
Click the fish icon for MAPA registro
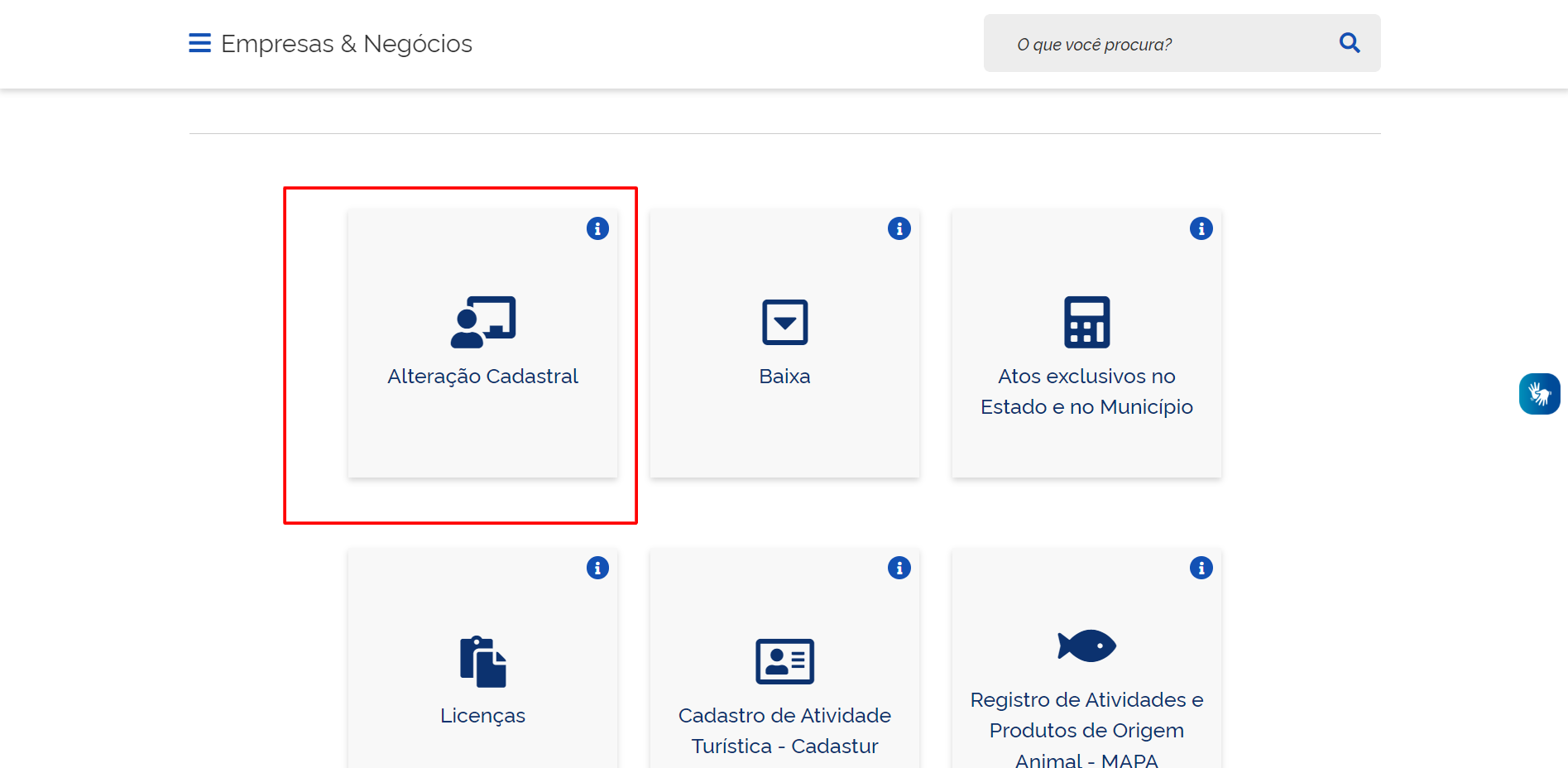[1087, 646]
